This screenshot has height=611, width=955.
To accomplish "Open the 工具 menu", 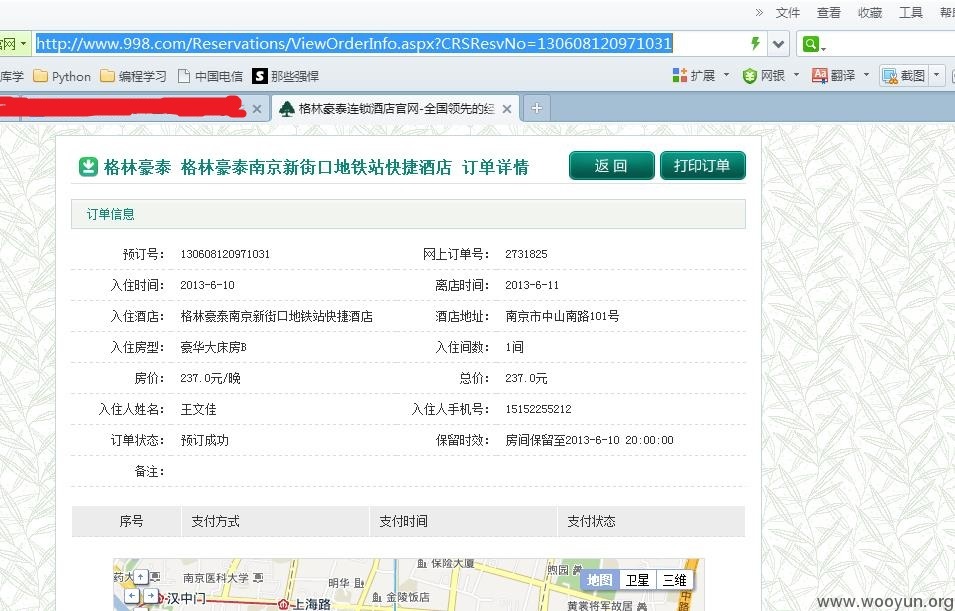I will click(911, 13).
